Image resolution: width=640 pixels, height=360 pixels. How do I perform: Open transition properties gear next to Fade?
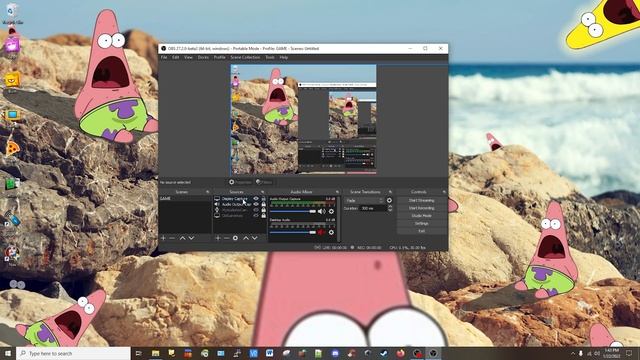pos(389,200)
